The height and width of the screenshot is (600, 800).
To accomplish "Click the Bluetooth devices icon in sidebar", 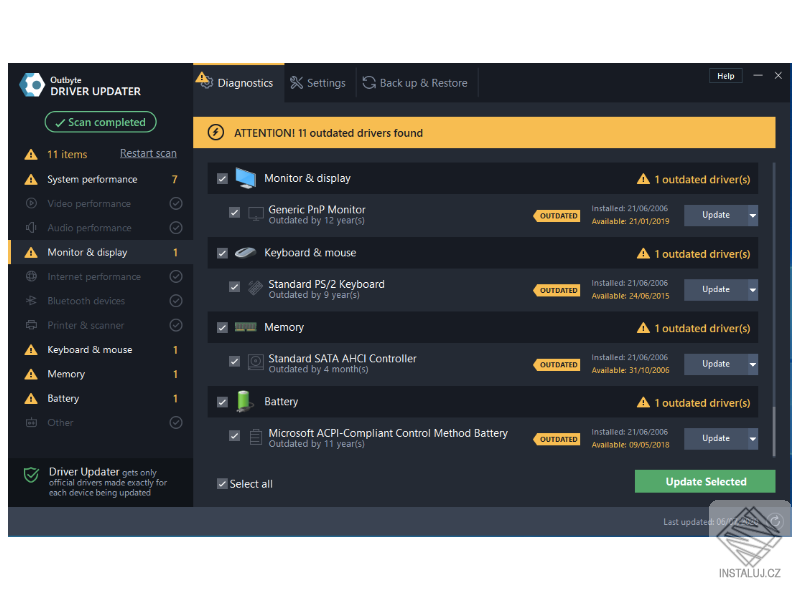I will [31, 301].
